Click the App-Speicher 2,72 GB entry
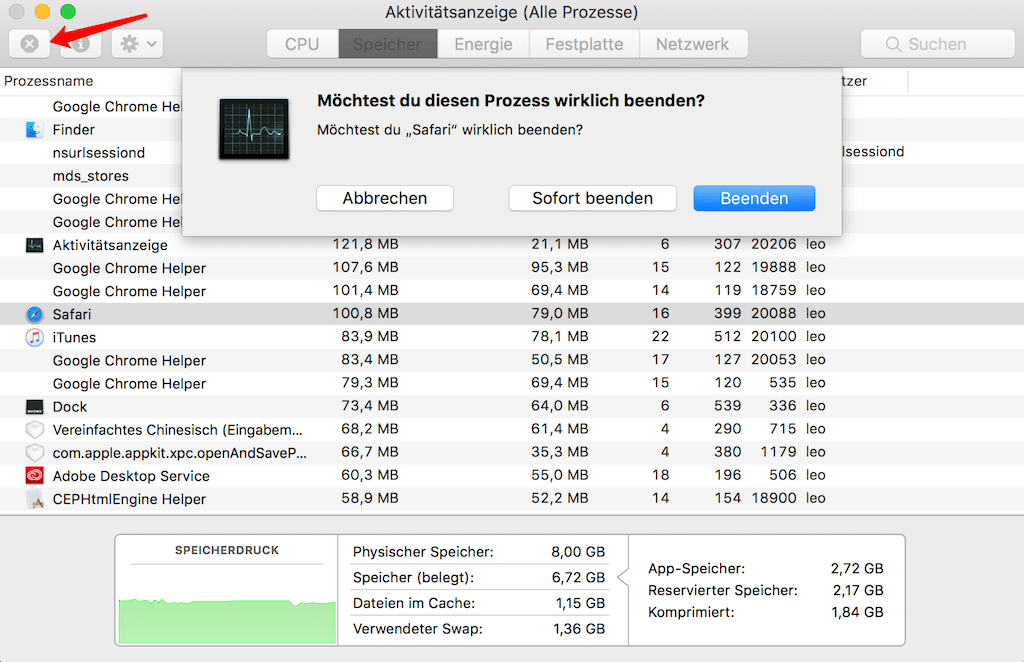 [x=765, y=569]
